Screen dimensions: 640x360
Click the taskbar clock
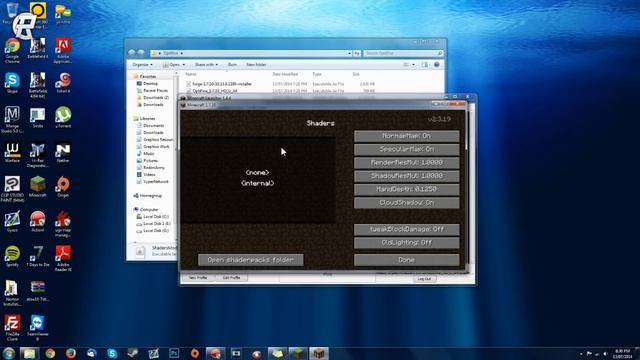pos(623,353)
